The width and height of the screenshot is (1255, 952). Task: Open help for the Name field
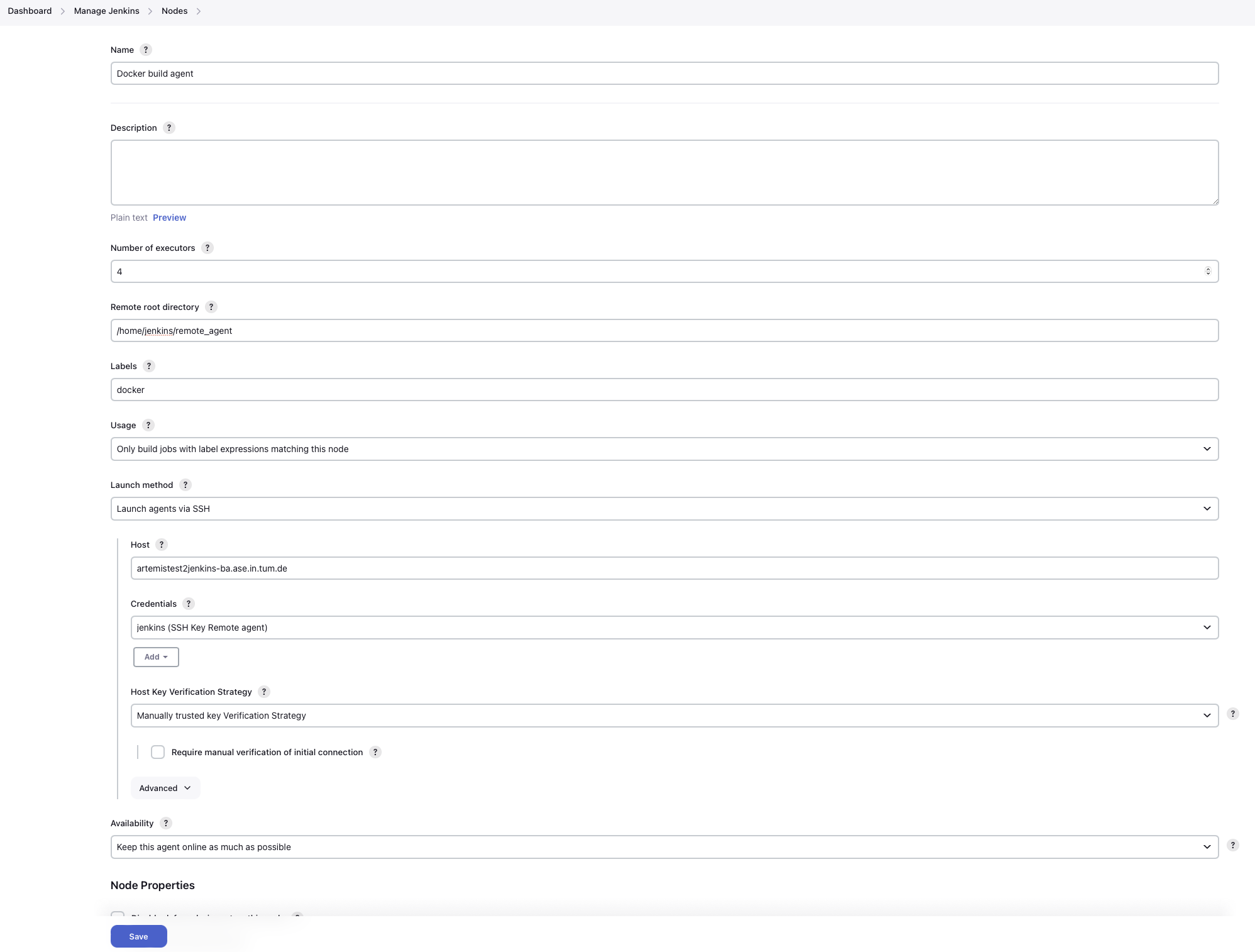coord(146,50)
